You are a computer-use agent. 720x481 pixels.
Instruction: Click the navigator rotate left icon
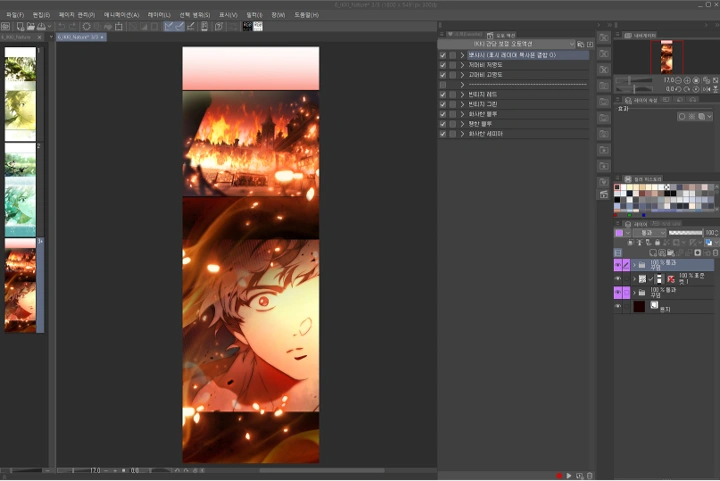(678, 89)
